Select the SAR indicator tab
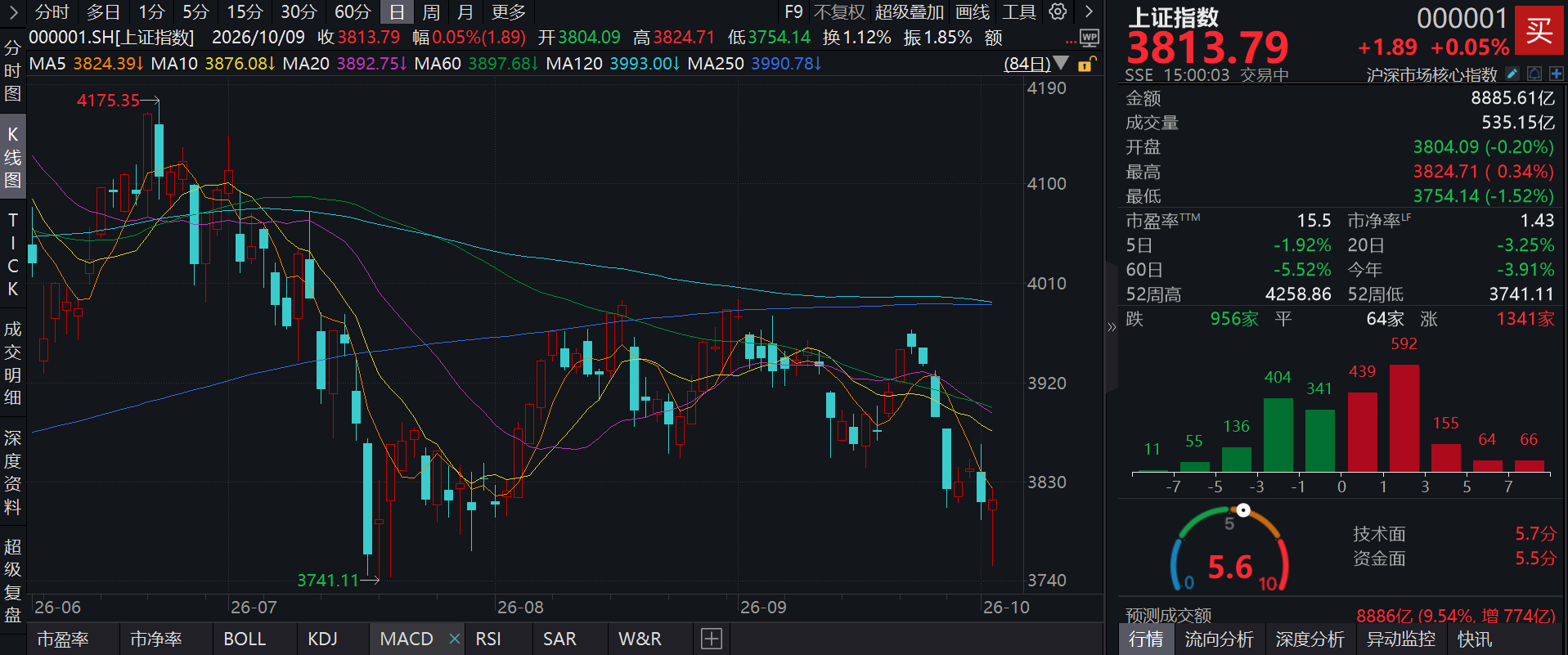The image size is (1568, 655). 559,639
